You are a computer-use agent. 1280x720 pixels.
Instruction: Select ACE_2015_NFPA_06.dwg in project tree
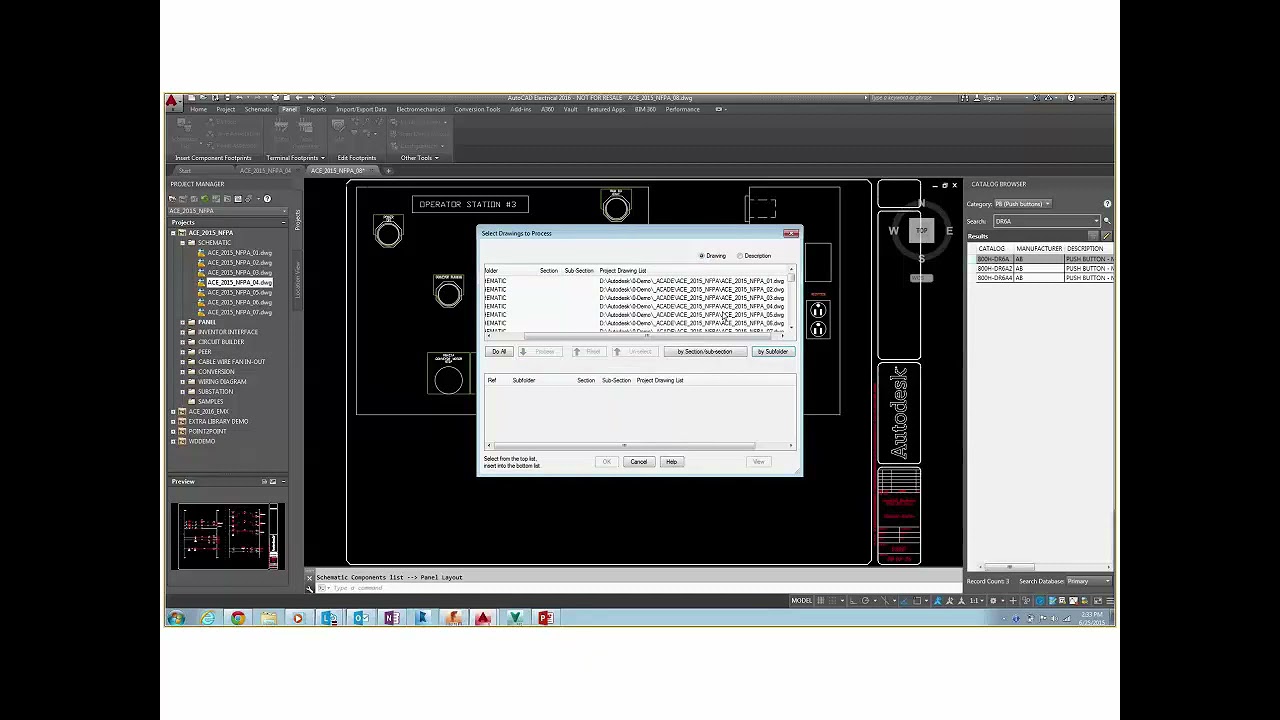239,302
